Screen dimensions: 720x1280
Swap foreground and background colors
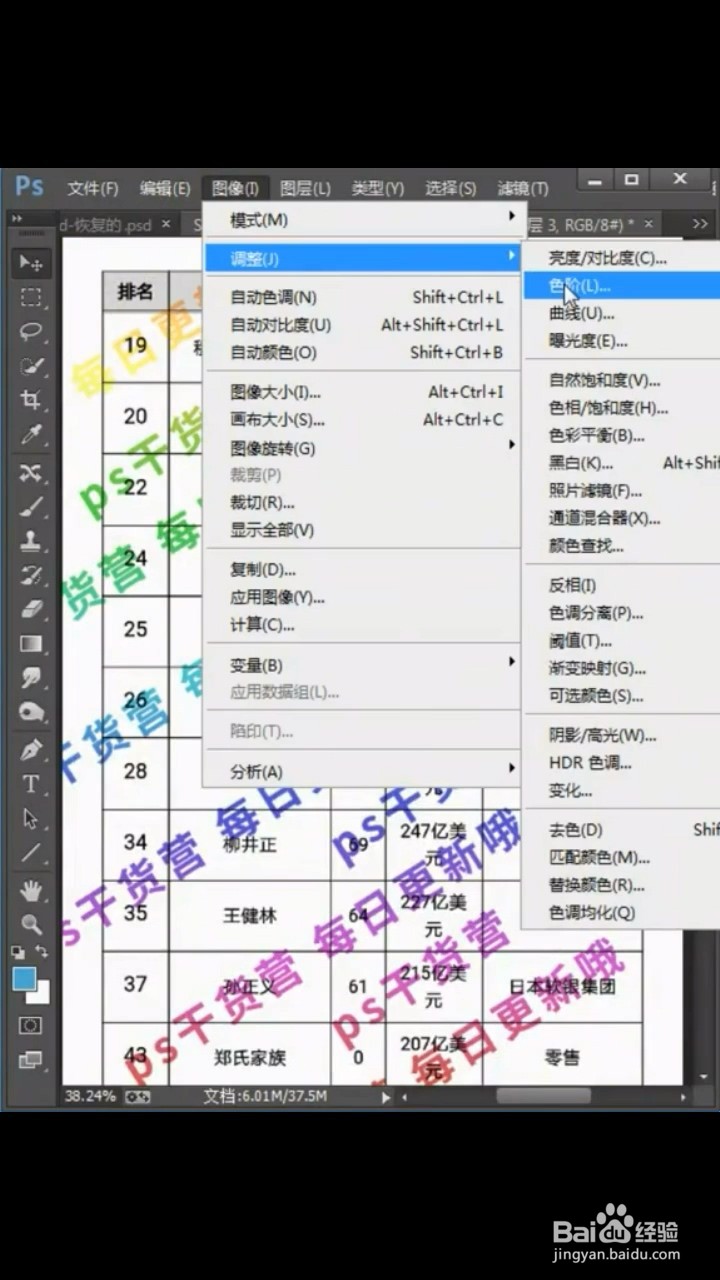pos(42,953)
